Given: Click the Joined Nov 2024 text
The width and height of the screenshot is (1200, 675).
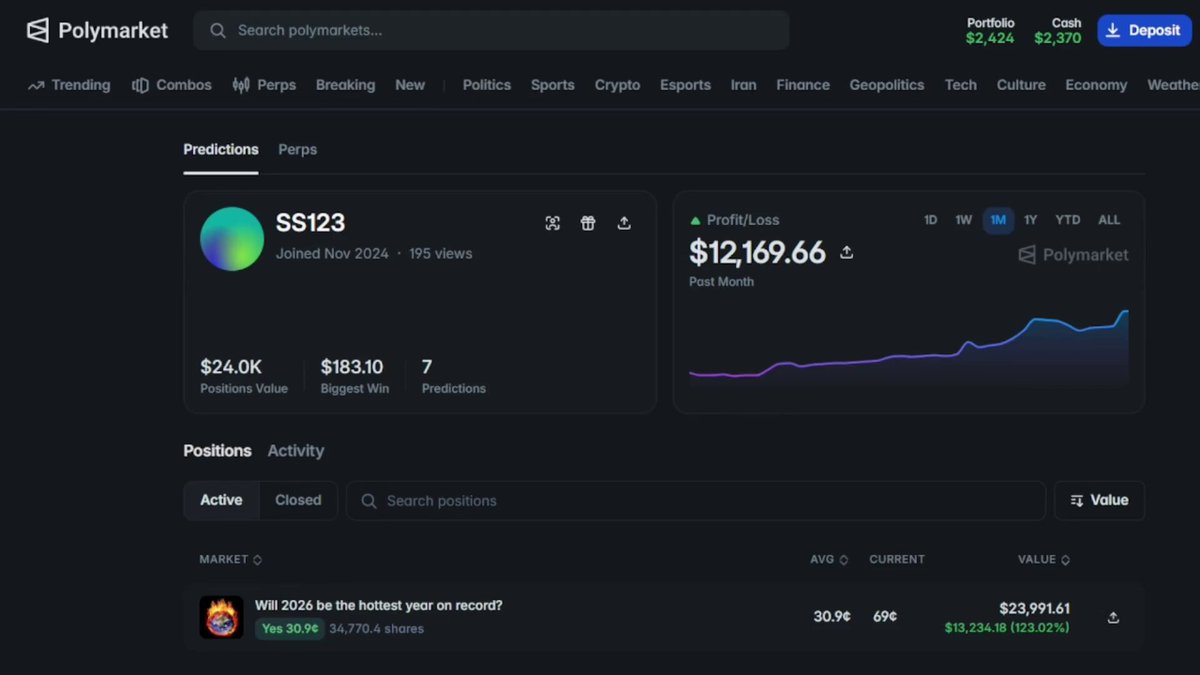Looking at the screenshot, I should [332, 254].
